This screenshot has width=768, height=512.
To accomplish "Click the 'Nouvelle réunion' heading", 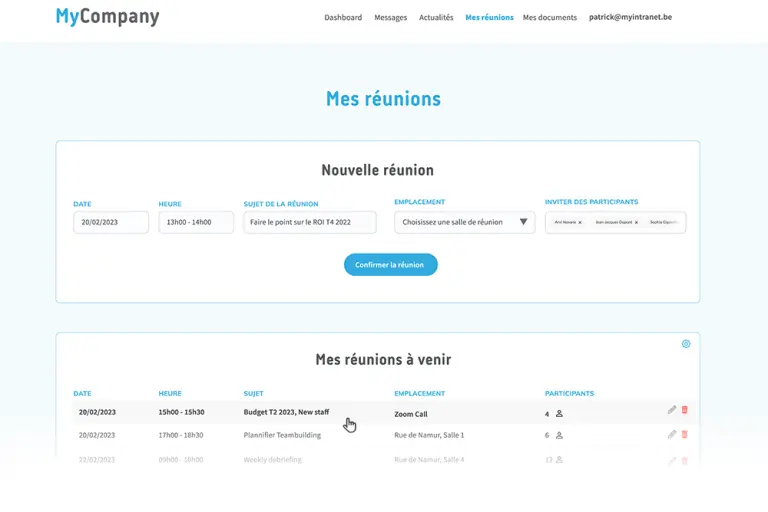I will coord(378,170).
